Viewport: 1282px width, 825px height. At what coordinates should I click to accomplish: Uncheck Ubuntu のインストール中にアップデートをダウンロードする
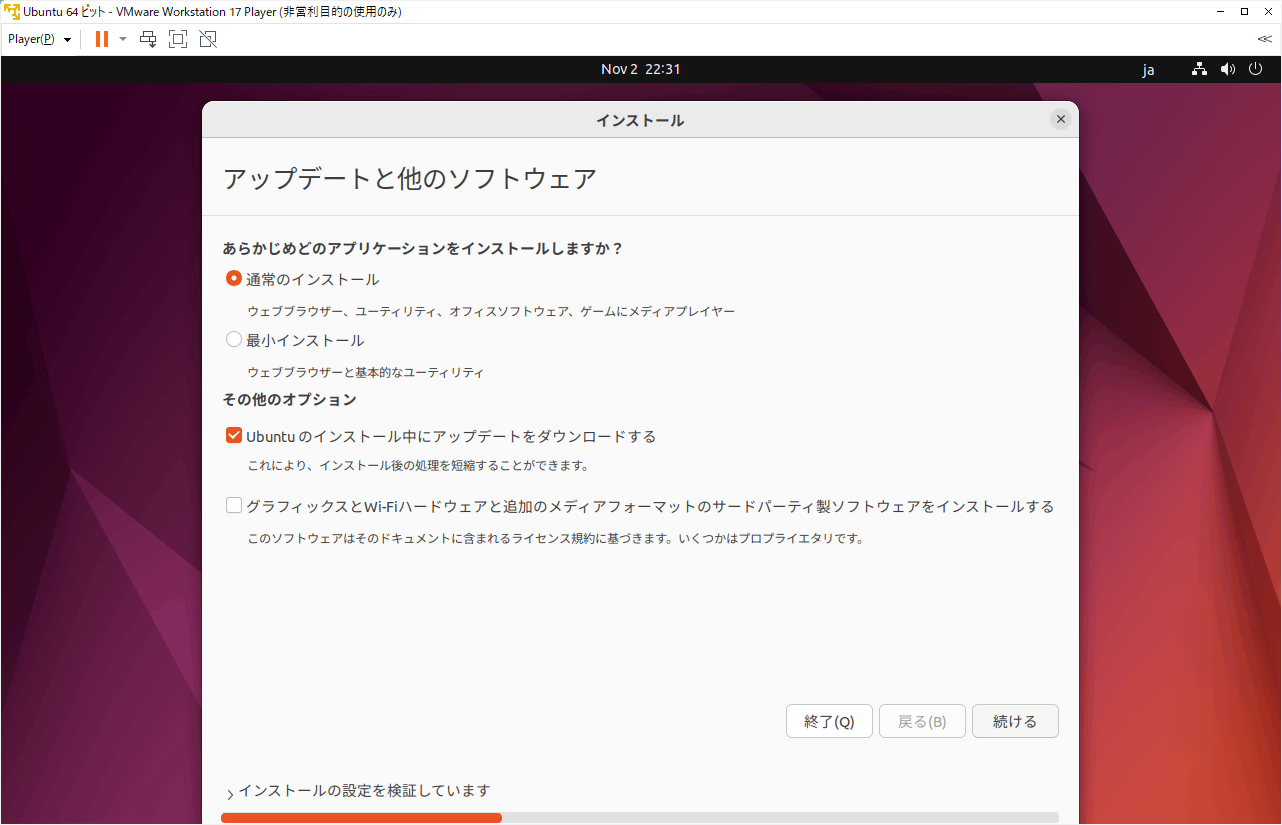point(234,436)
